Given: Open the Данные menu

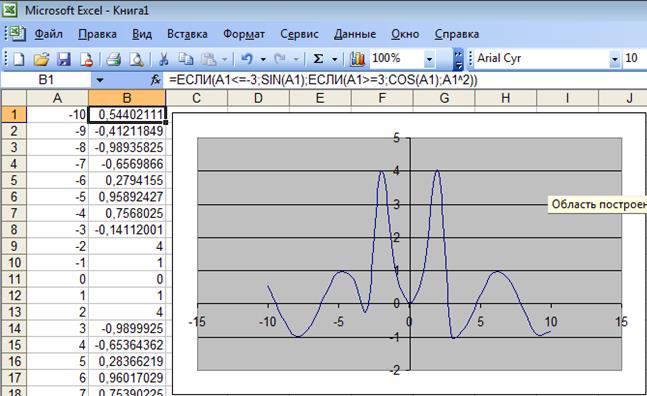Looking at the screenshot, I should tap(355, 34).
